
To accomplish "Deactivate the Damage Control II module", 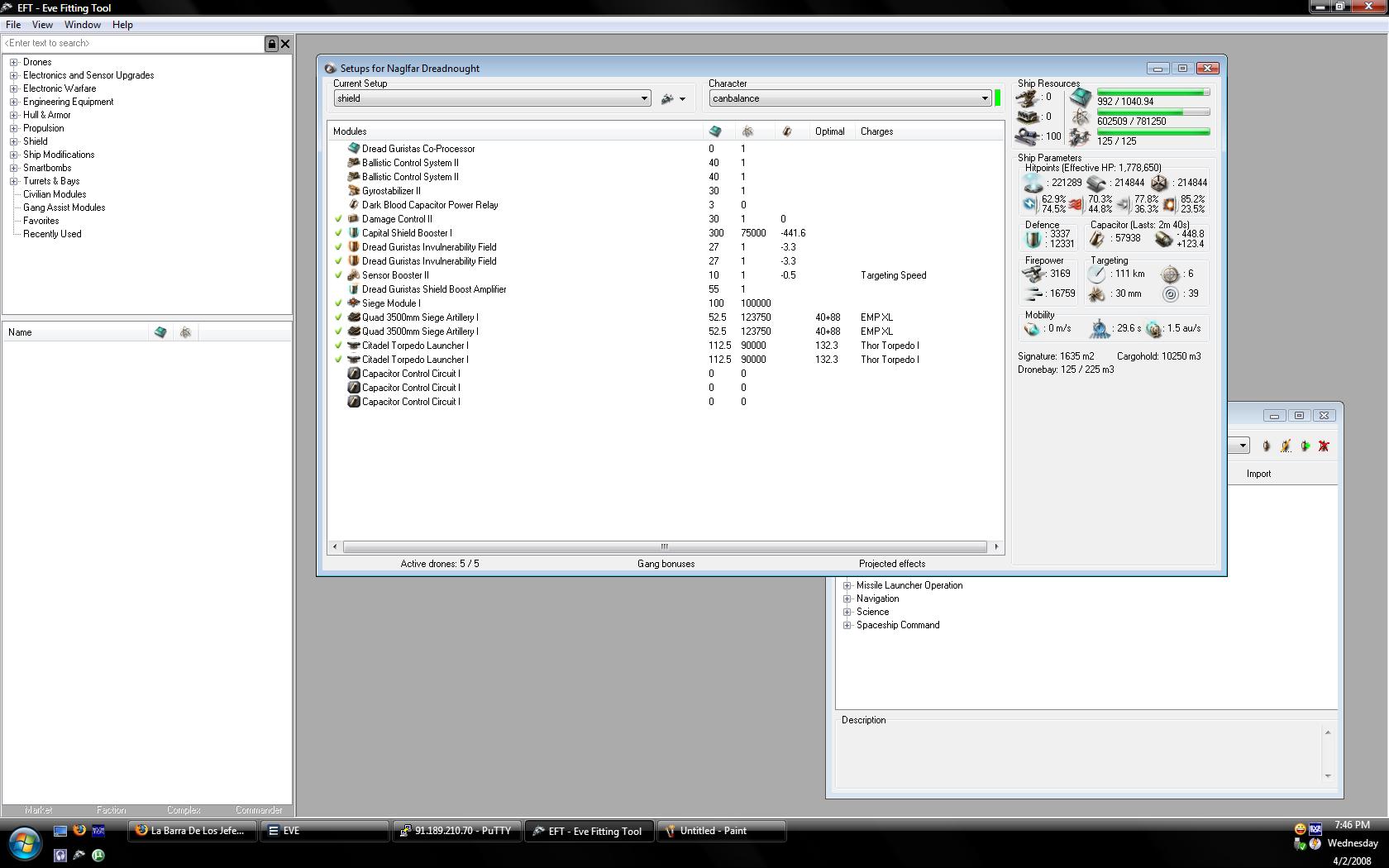I will [x=338, y=219].
